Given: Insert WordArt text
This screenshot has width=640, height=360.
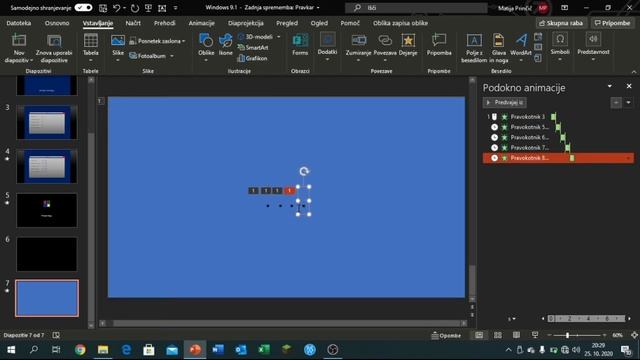Looking at the screenshot, I should pos(521,48).
